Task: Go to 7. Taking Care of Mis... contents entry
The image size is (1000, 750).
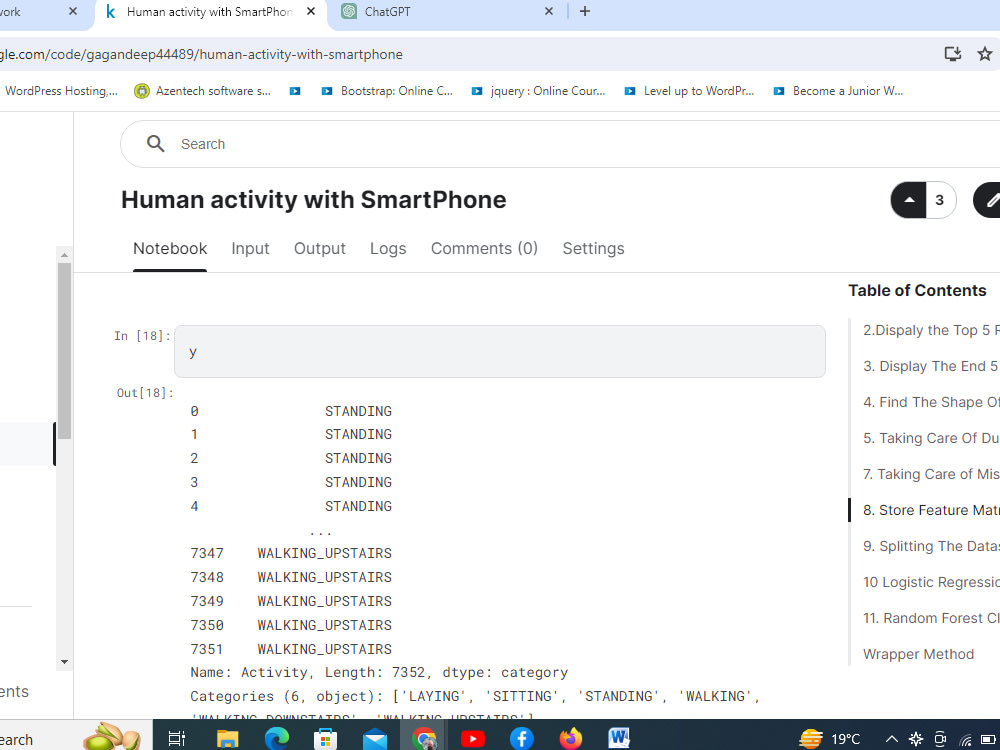Action: [x=930, y=474]
